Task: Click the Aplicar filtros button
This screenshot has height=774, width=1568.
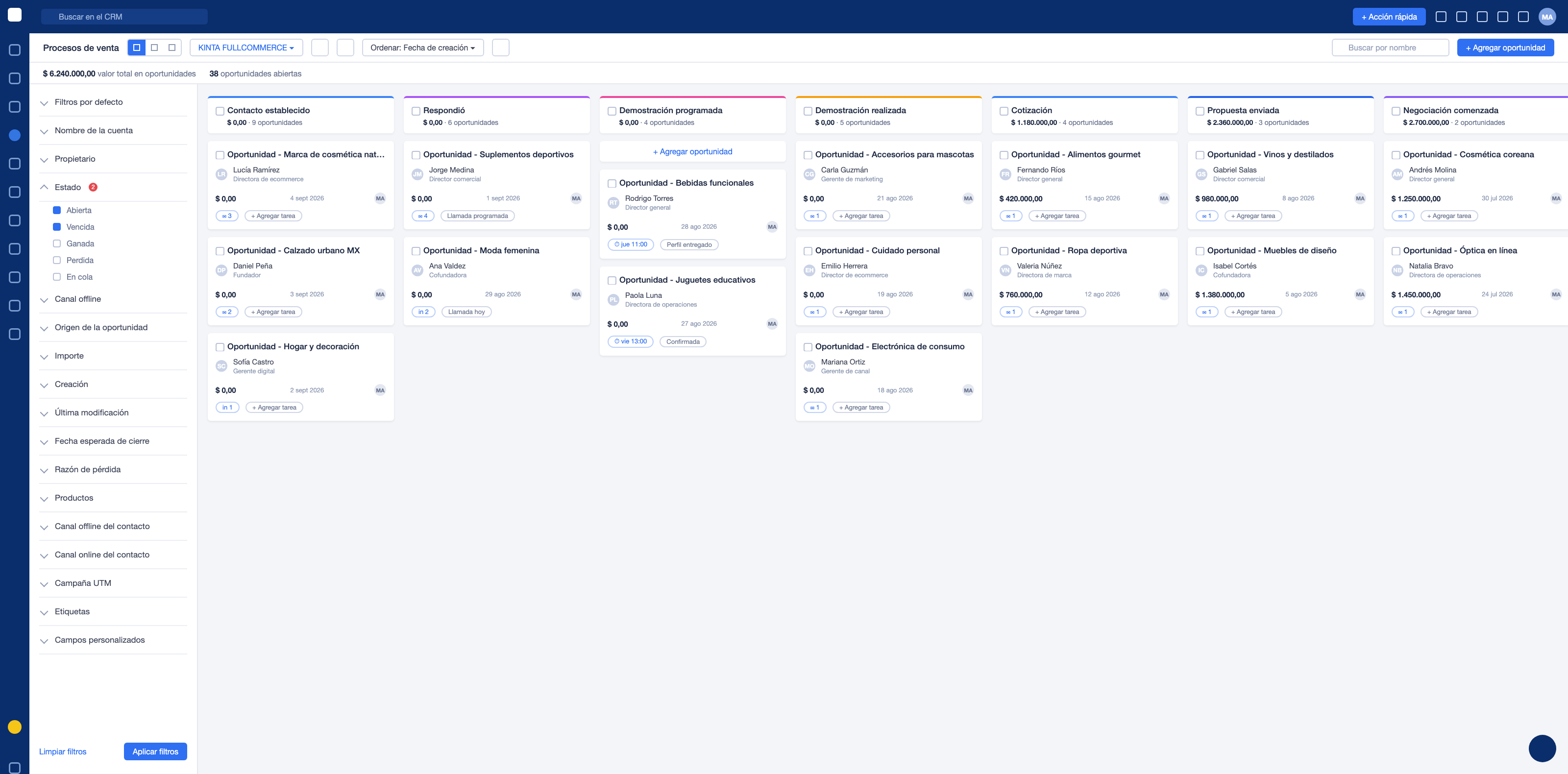Action: (155, 751)
